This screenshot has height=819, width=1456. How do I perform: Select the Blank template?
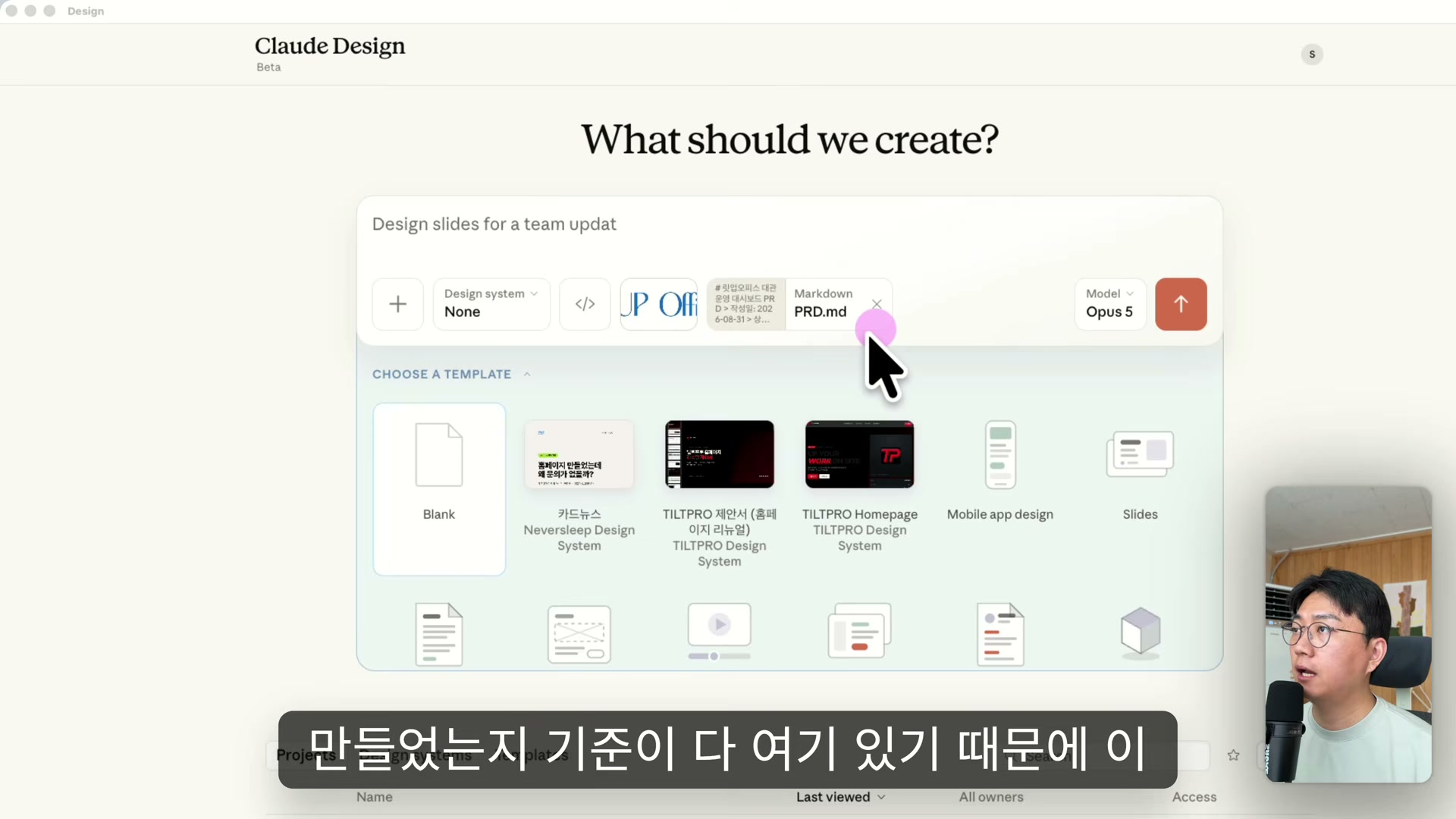pyautogui.click(x=439, y=489)
